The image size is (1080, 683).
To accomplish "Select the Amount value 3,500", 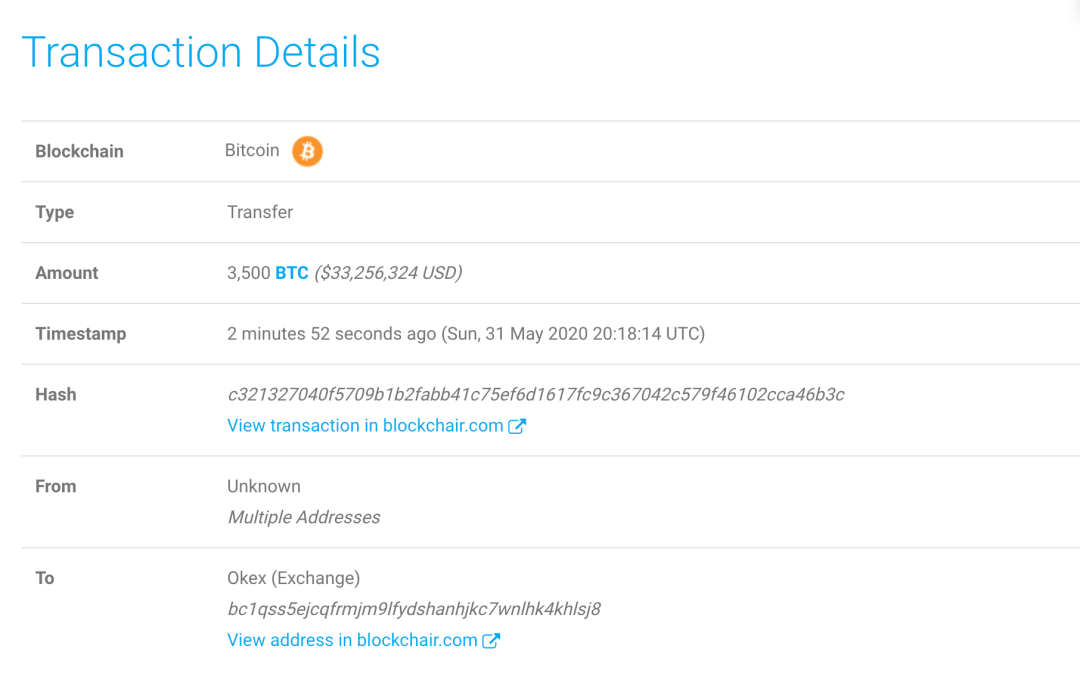I will [x=246, y=272].
